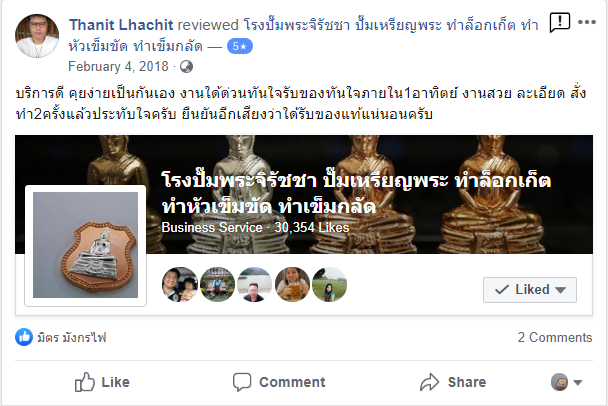Click the Like thumbs-up button
608x406 pixels.
click(102, 382)
